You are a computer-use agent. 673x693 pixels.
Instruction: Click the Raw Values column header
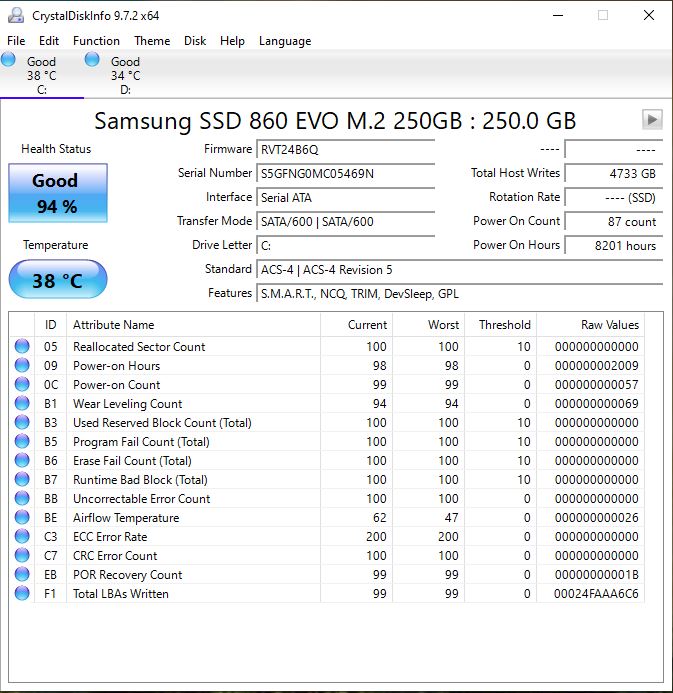tap(591, 325)
